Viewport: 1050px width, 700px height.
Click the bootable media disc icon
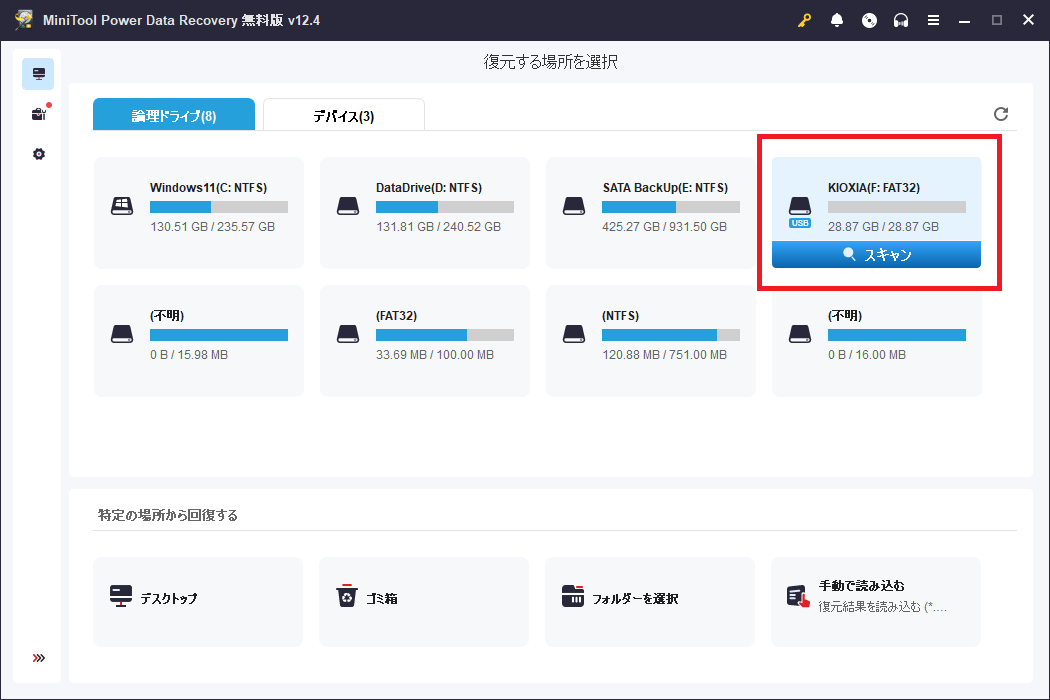pos(869,20)
